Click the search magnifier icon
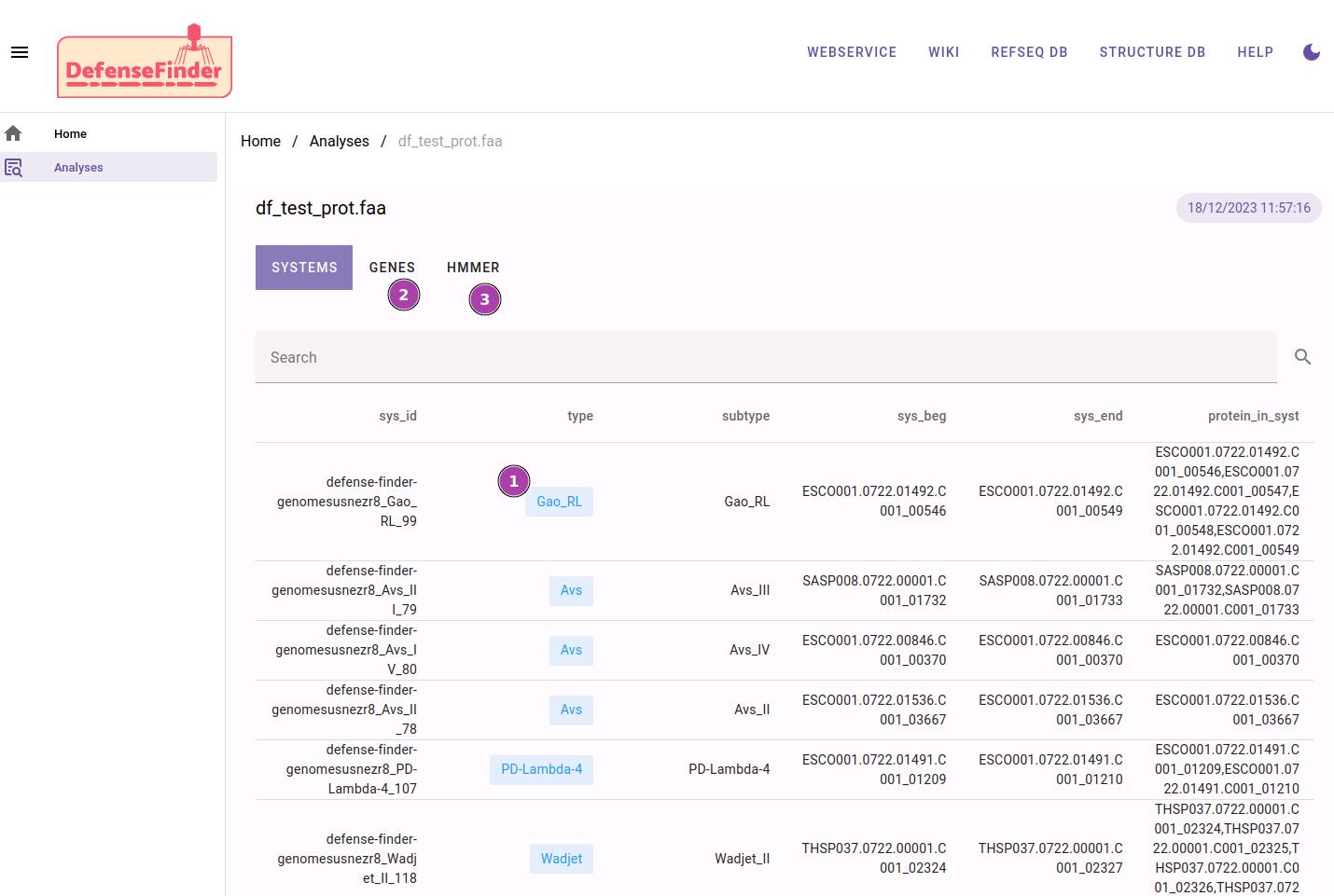Image resolution: width=1334 pixels, height=896 pixels. point(1303,357)
